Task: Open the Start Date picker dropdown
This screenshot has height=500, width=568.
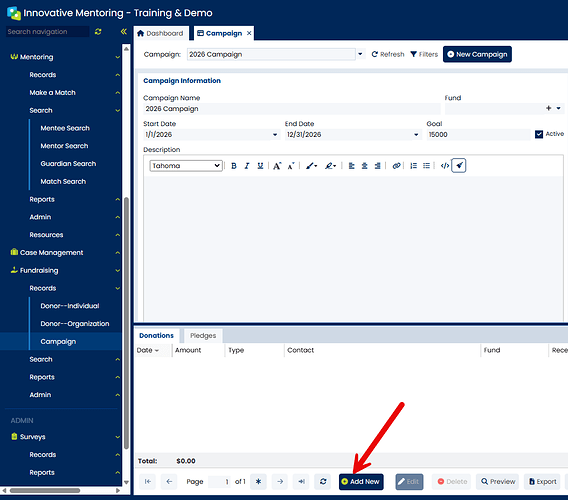Action: (275, 134)
